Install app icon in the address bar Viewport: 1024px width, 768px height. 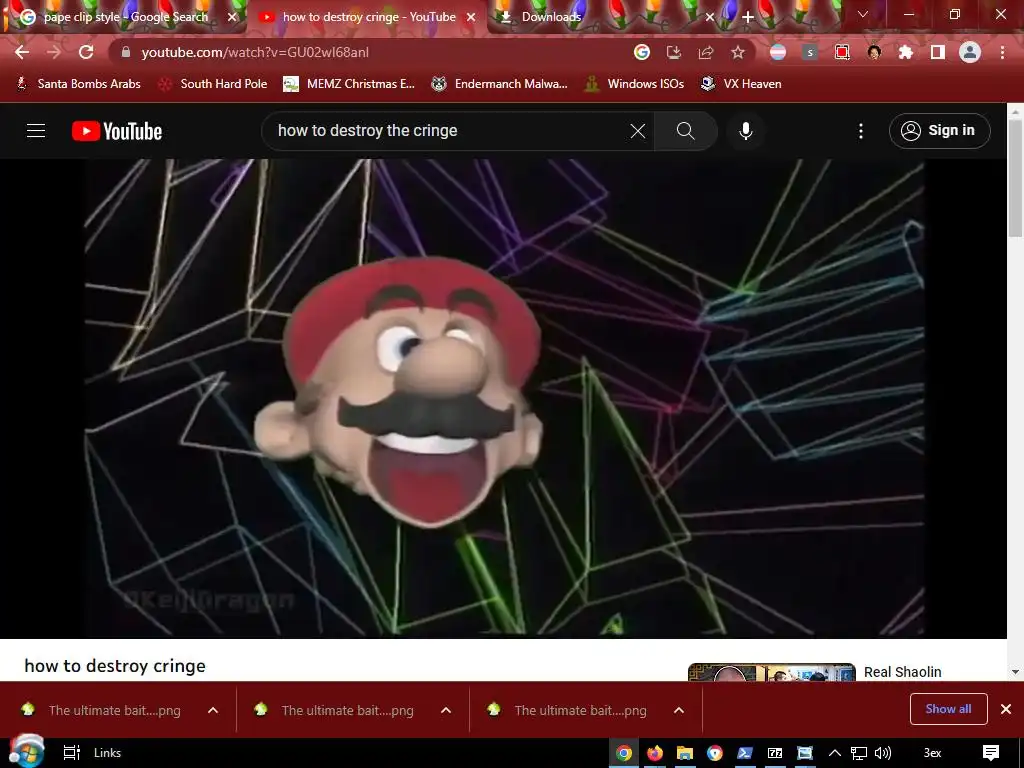pyautogui.click(x=673, y=52)
